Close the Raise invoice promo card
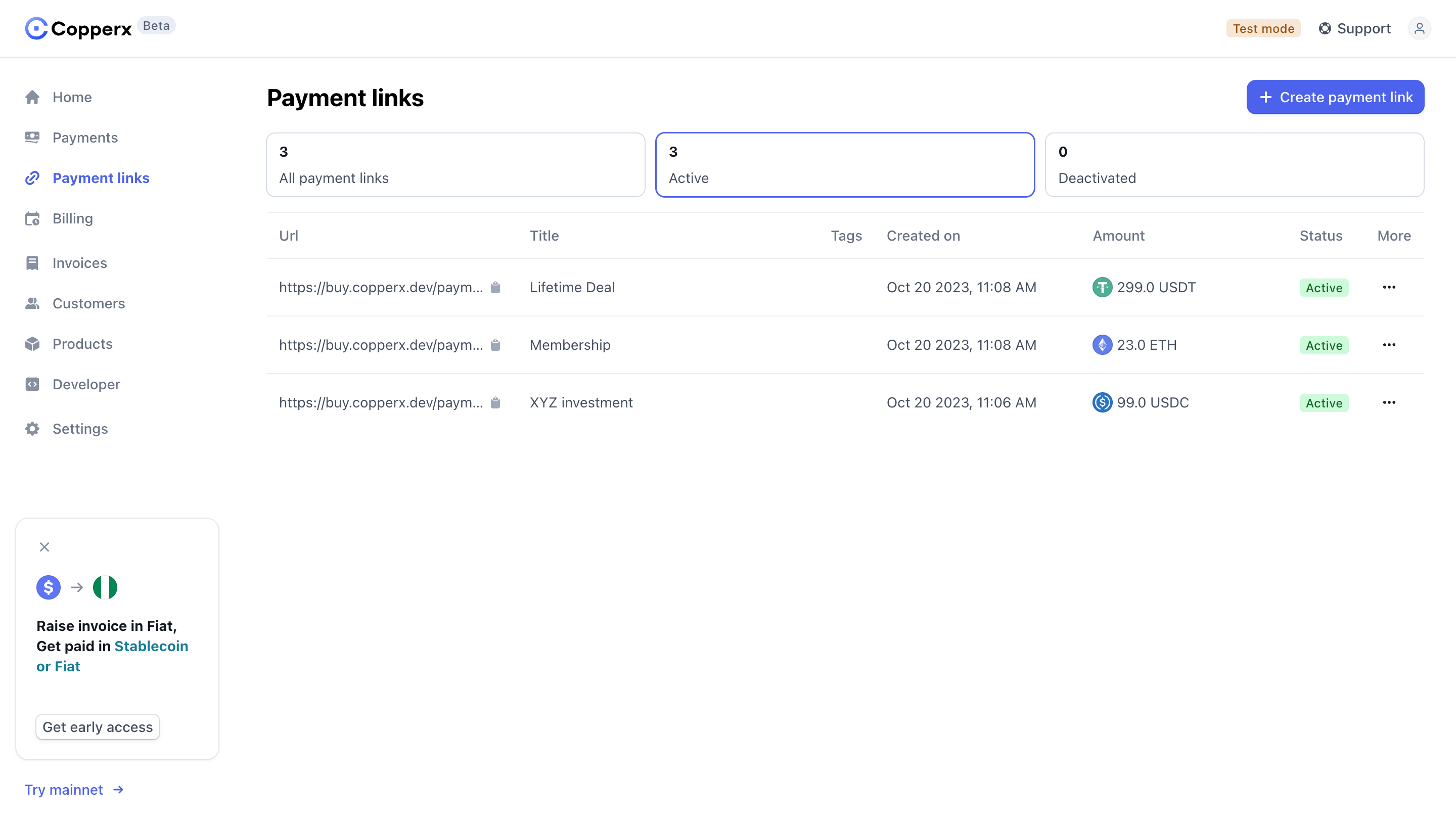The height and width of the screenshot is (824, 1456). [44, 547]
